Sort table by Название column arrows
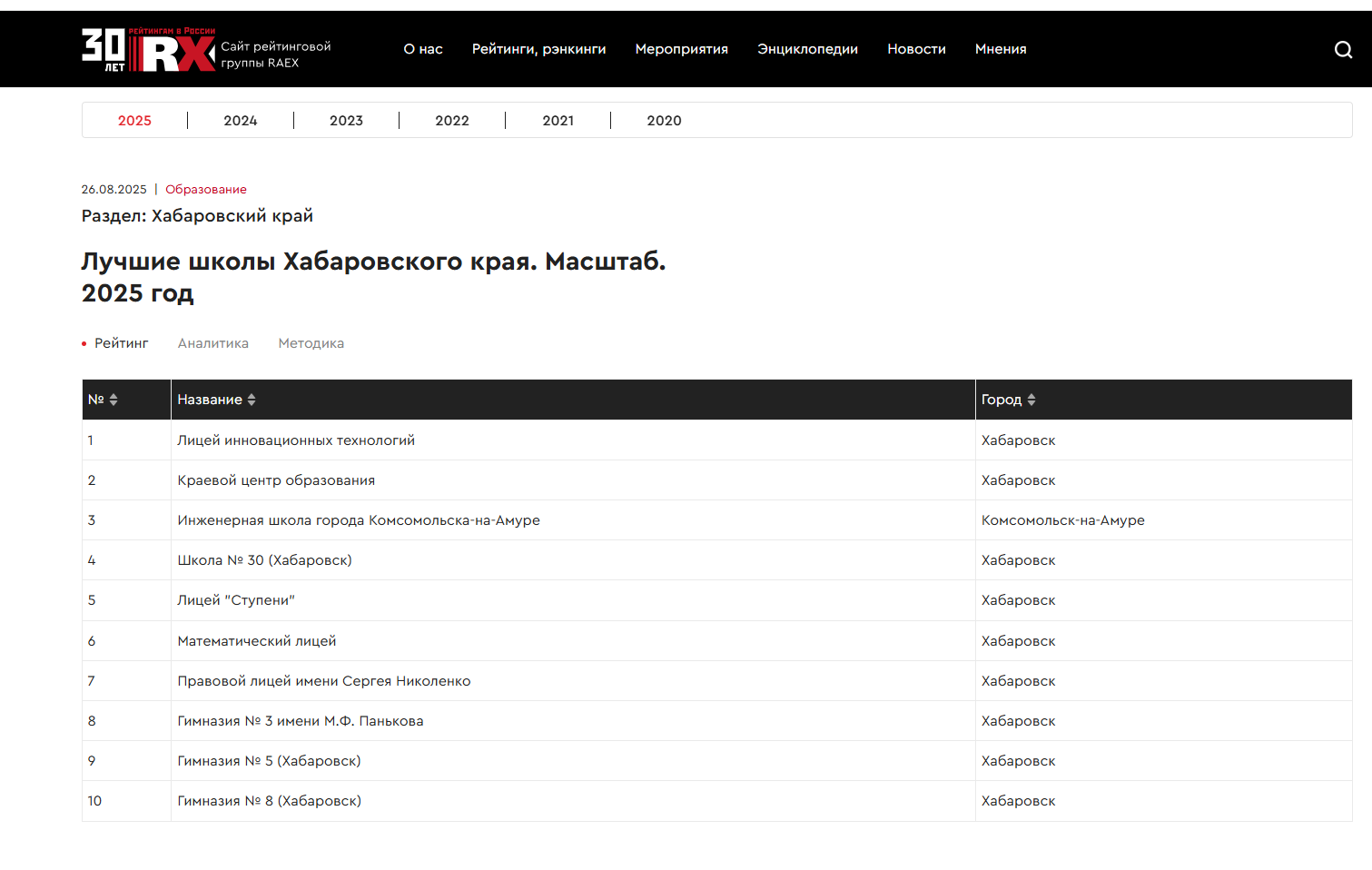 [252, 400]
